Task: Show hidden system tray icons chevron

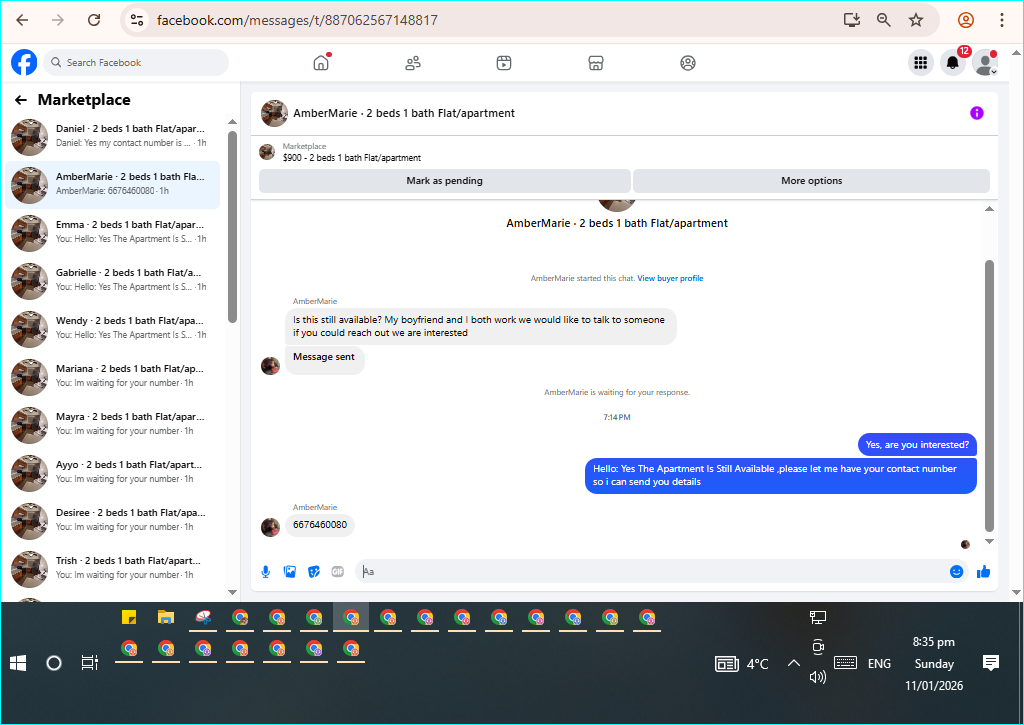Action: pyautogui.click(x=793, y=664)
